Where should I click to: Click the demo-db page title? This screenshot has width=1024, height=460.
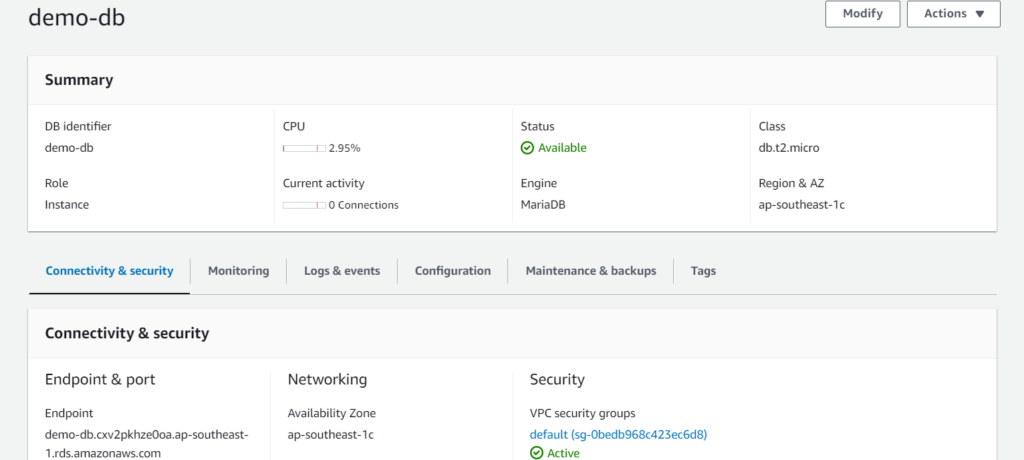coord(76,18)
